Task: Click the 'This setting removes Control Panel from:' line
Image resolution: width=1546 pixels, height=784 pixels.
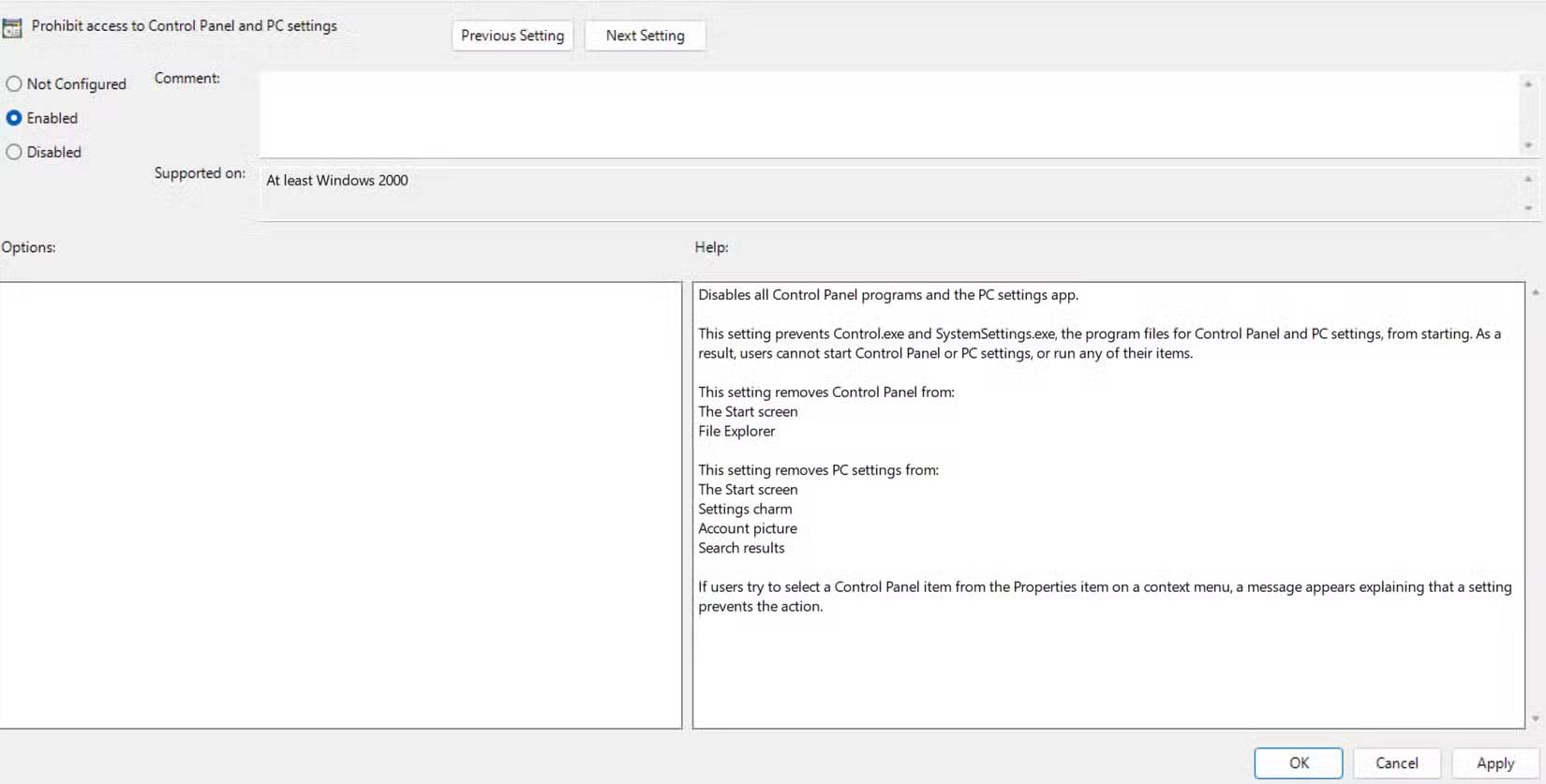Action: (826, 392)
